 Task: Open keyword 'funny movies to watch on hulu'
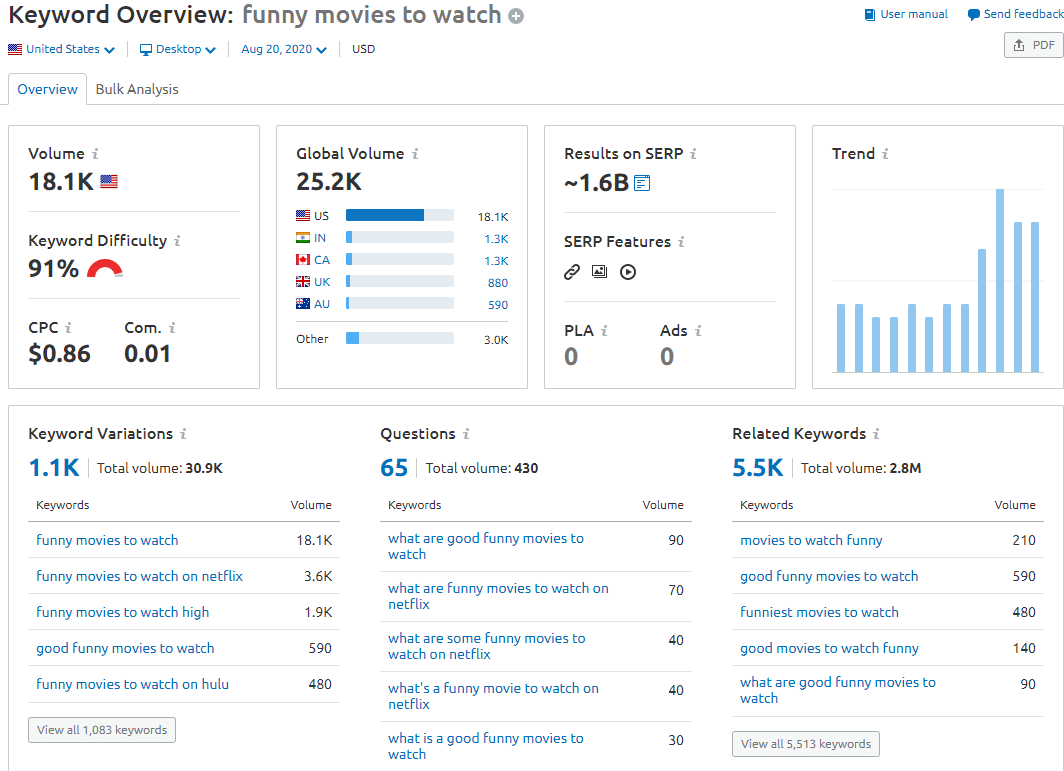pyautogui.click(x=132, y=684)
